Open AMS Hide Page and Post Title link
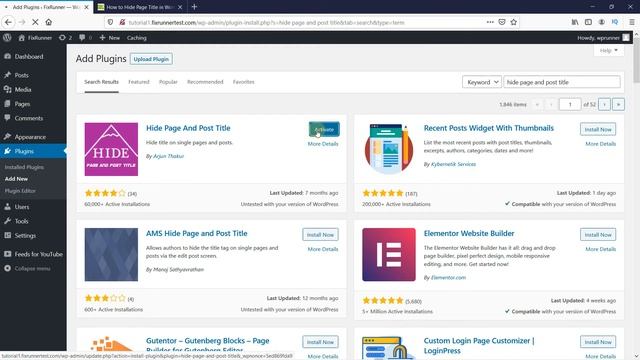 coord(197,233)
